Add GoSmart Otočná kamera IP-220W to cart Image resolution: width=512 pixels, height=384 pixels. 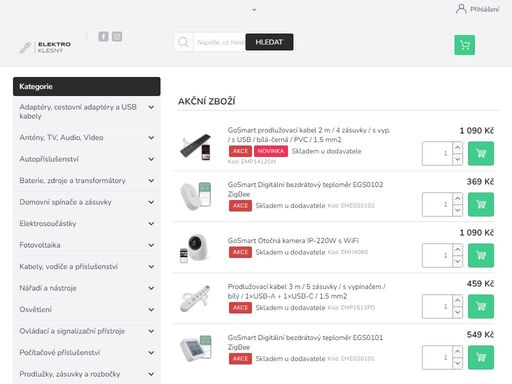[481, 255]
